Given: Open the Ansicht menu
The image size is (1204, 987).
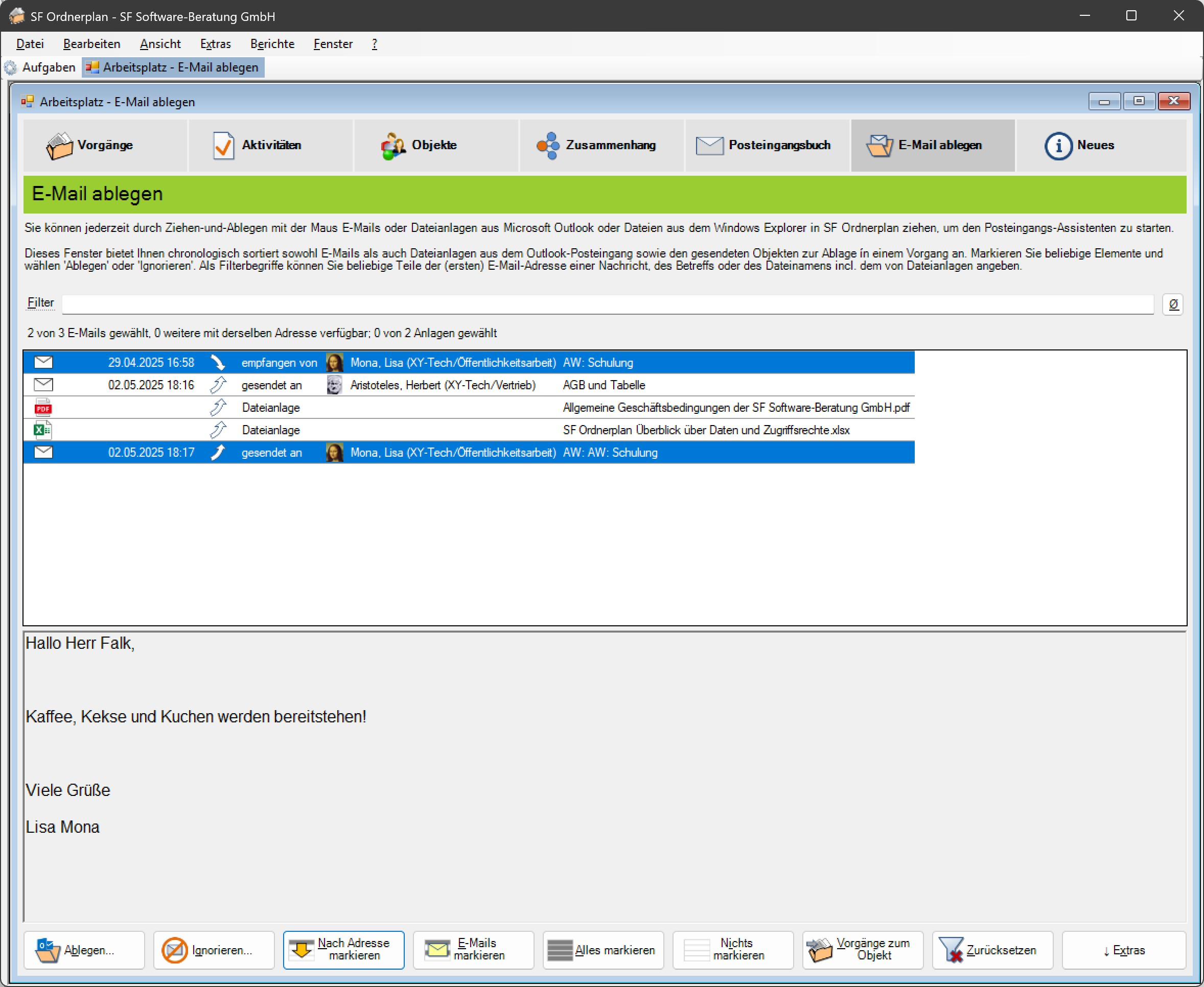Looking at the screenshot, I should [x=160, y=44].
